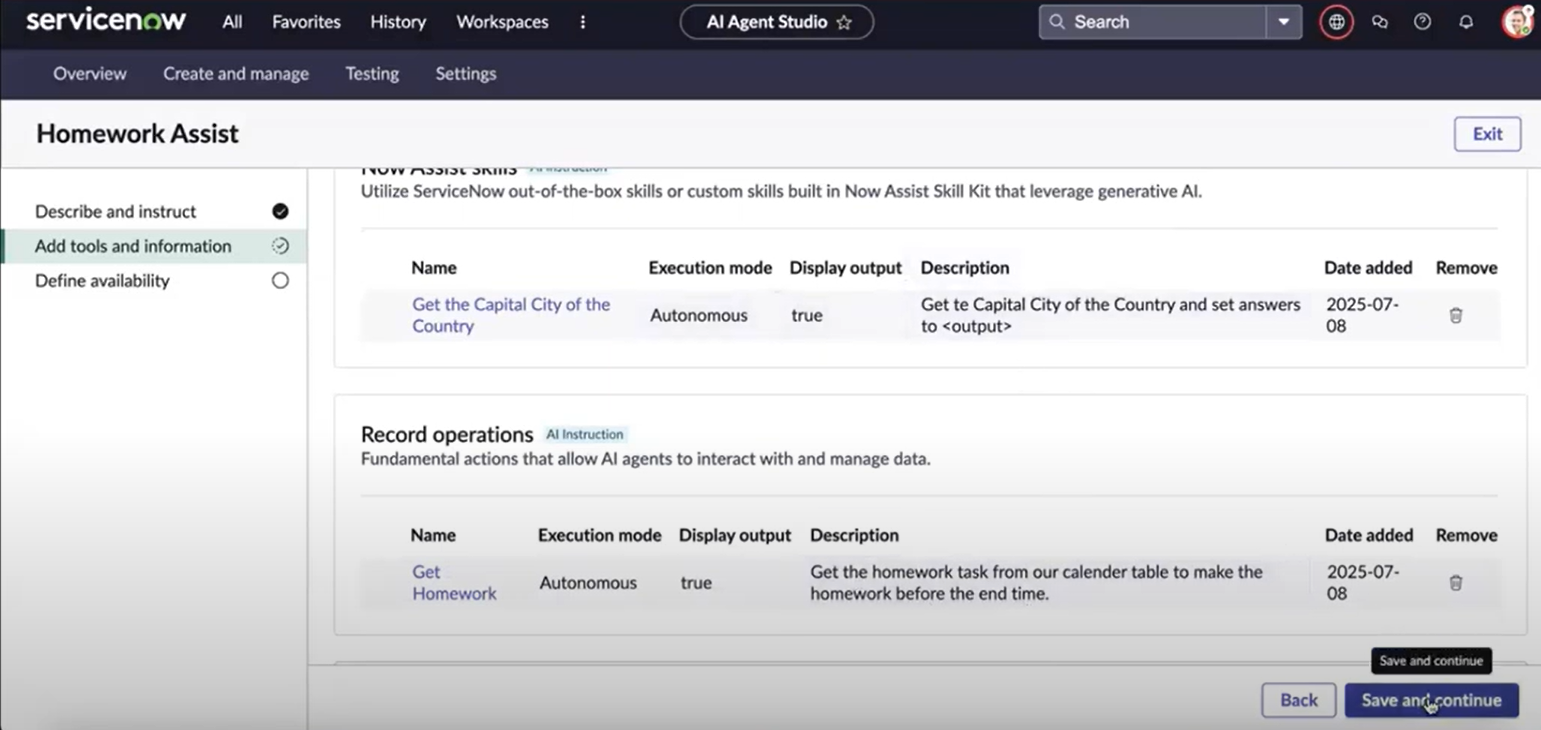
Task: Click the globe scope icon in header
Action: (x=1336, y=22)
